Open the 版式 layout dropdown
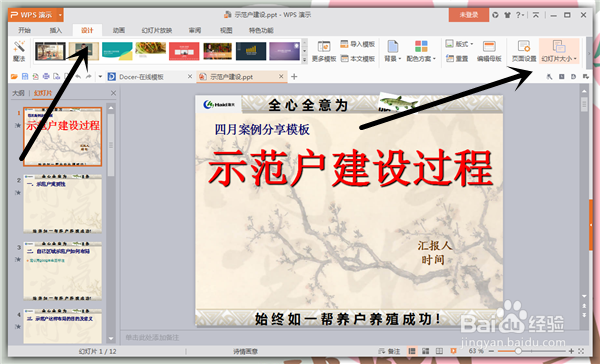This screenshot has height=364, width=600. pos(459,44)
